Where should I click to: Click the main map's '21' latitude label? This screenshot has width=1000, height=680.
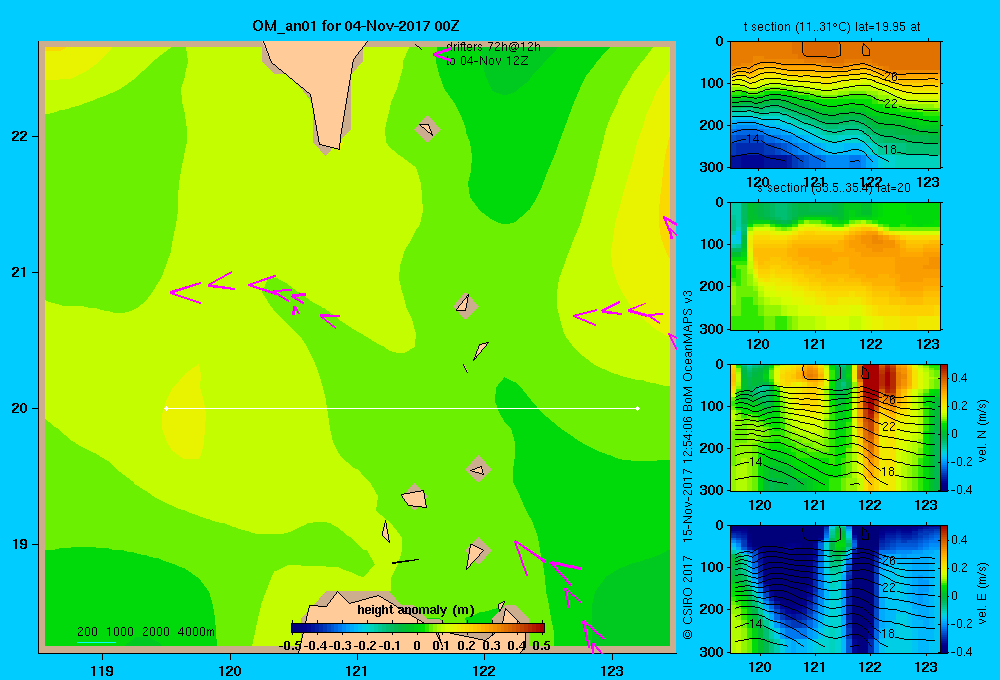[x=19, y=272]
